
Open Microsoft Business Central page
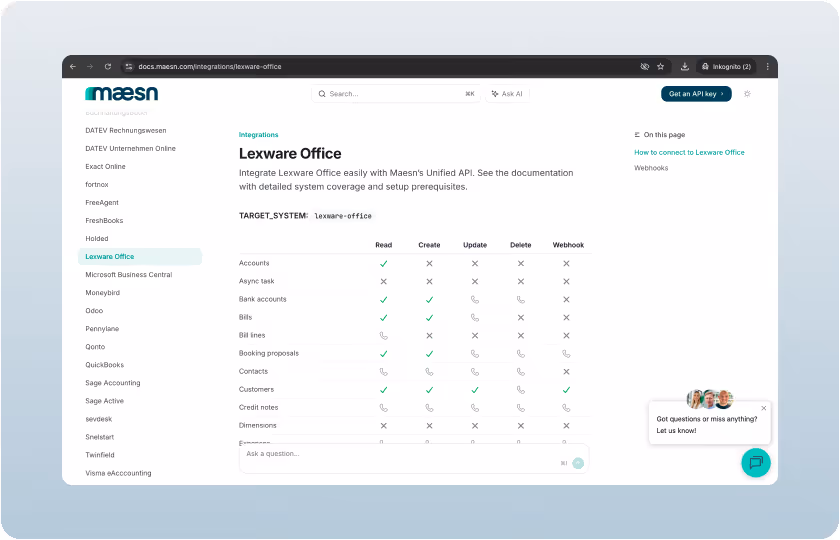(129, 275)
